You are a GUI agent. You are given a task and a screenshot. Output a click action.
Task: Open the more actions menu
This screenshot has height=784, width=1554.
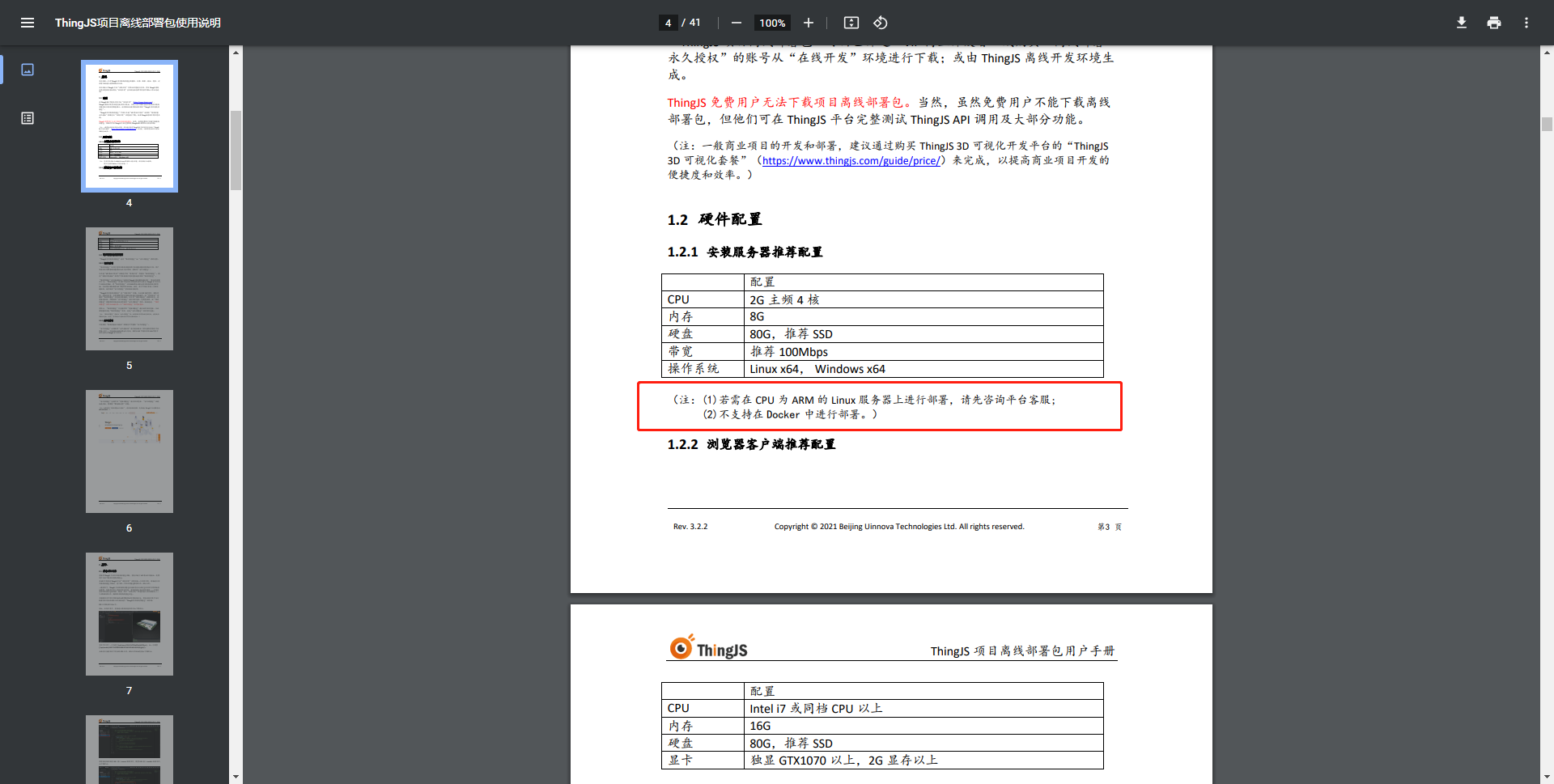[1526, 23]
